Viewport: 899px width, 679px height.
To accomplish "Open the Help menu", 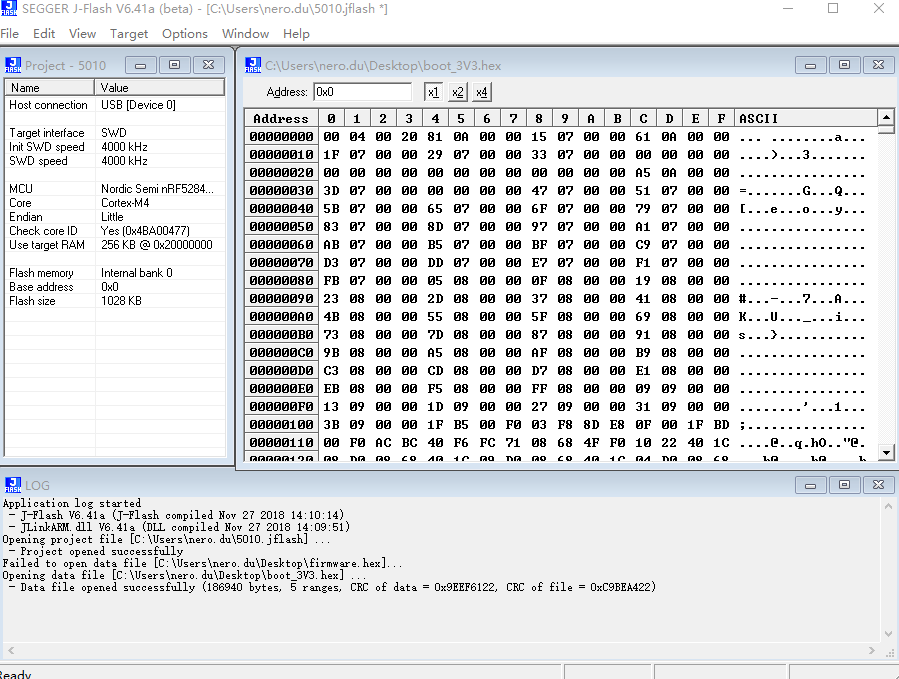I will point(296,34).
